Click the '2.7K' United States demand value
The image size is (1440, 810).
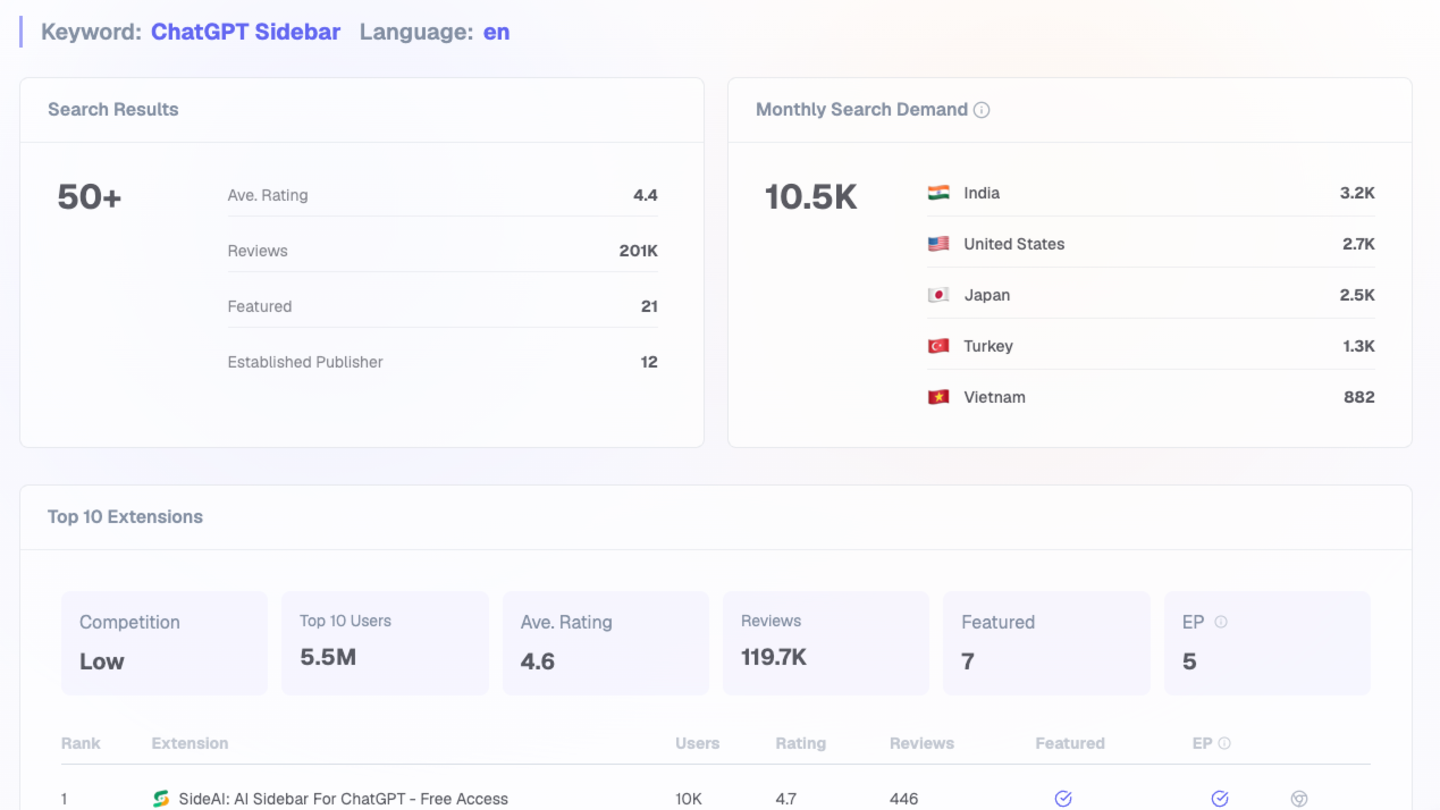[x=1358, y=244]
